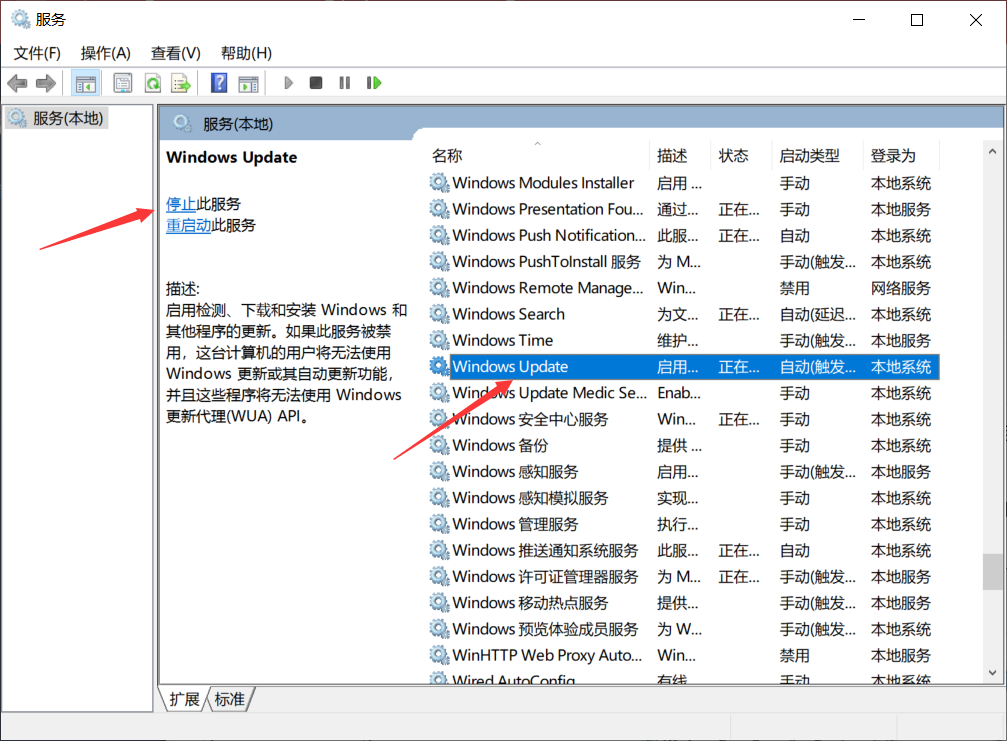Viewport: 1007px width, 741px height.
Task: Select the Windows 许可证管理器服务 row
Action: [683, 577]
